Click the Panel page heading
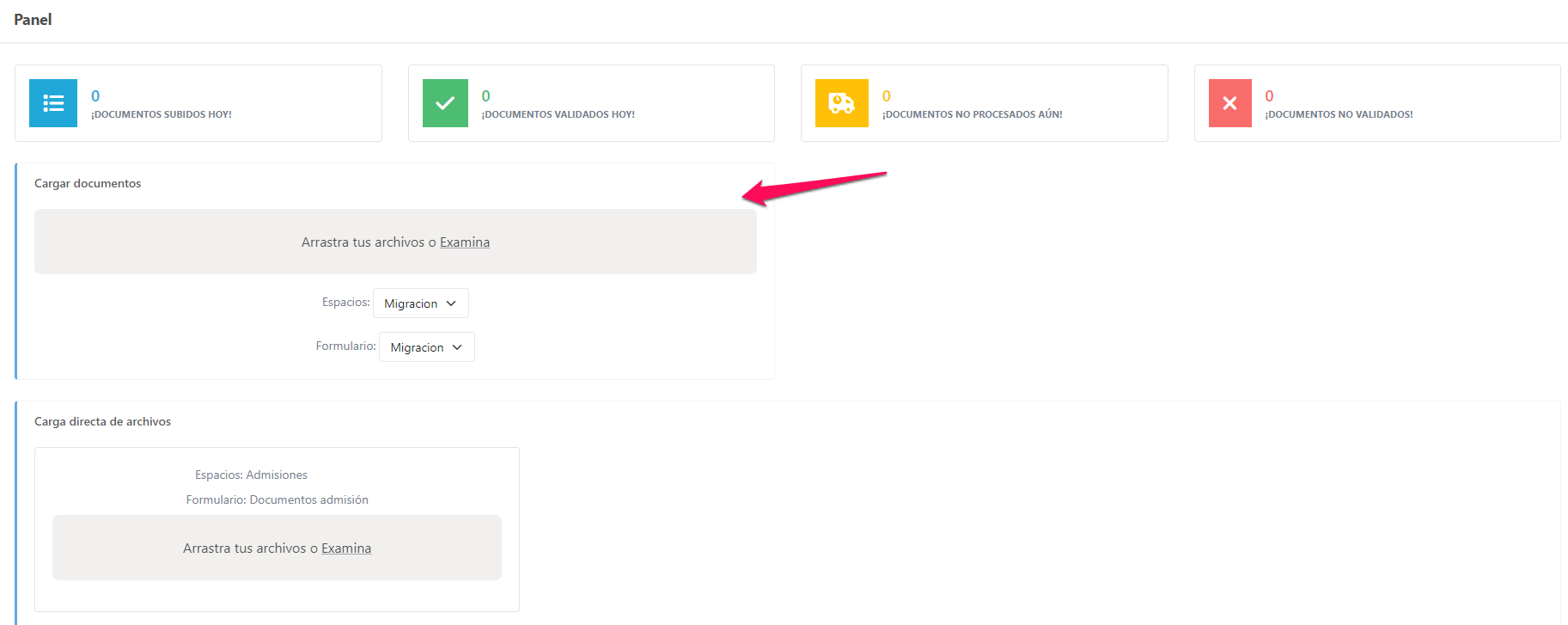1568x625 pixels. click(x=33, y=20)
